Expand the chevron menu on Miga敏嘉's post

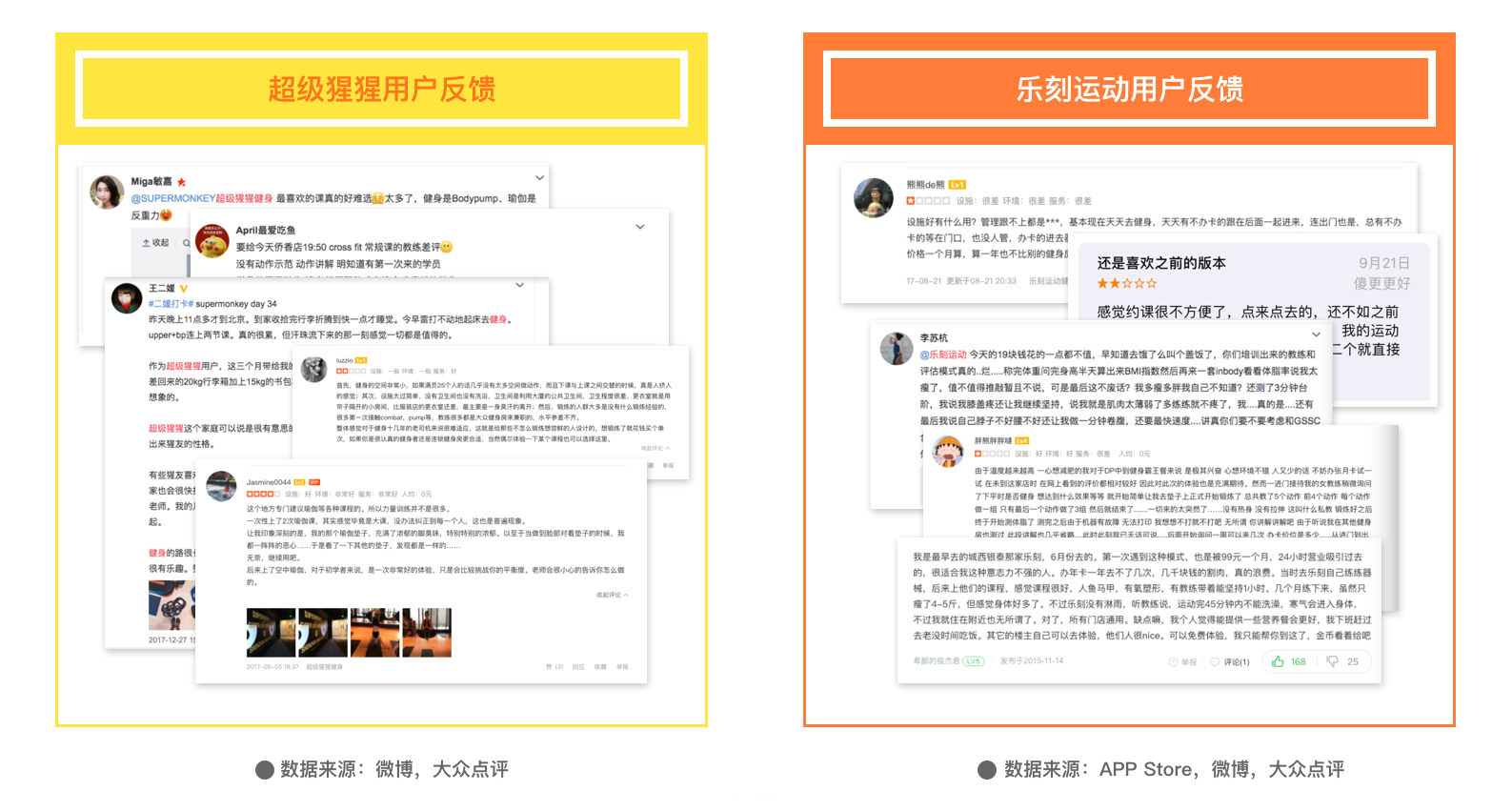click(540, 178)
